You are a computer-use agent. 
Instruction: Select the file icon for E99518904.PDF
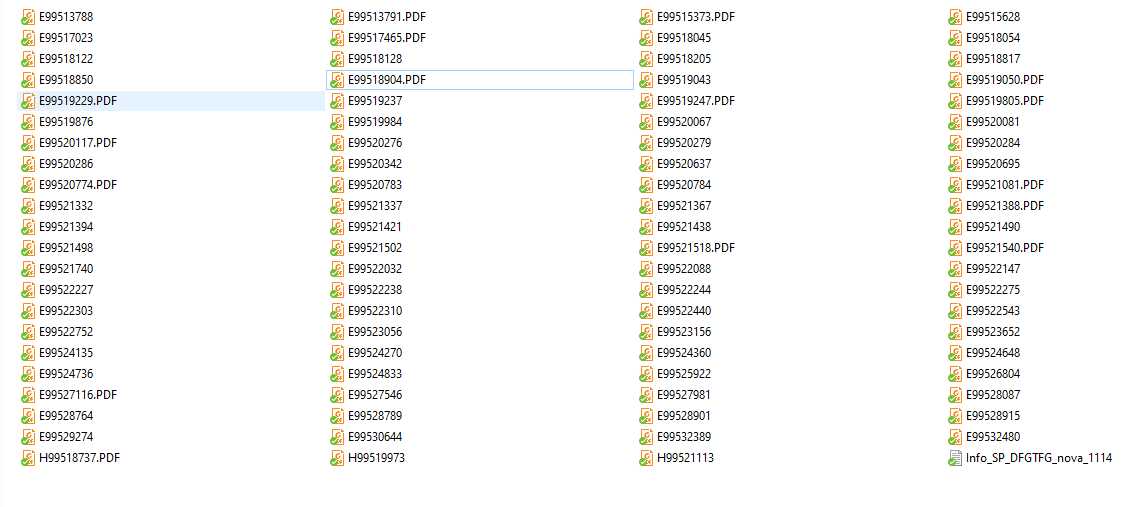(x=337, y=80)
